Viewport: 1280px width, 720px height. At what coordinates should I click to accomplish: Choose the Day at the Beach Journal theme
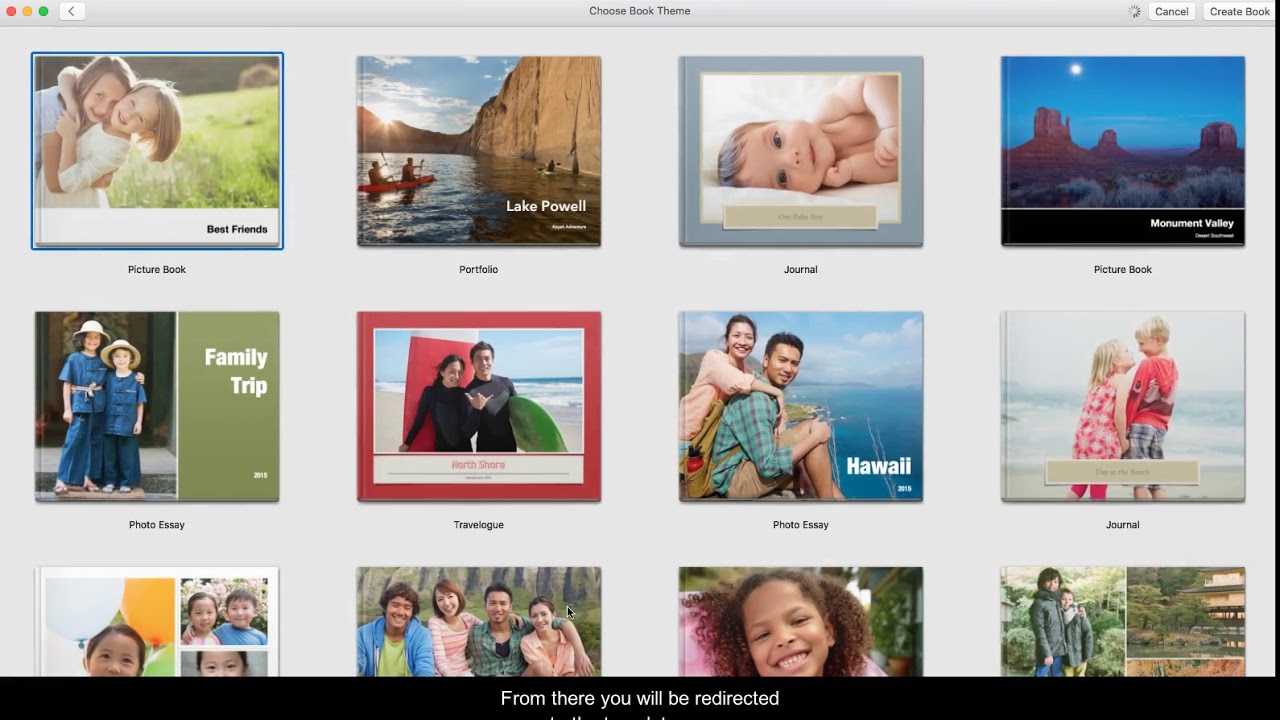coord(1123,406)
